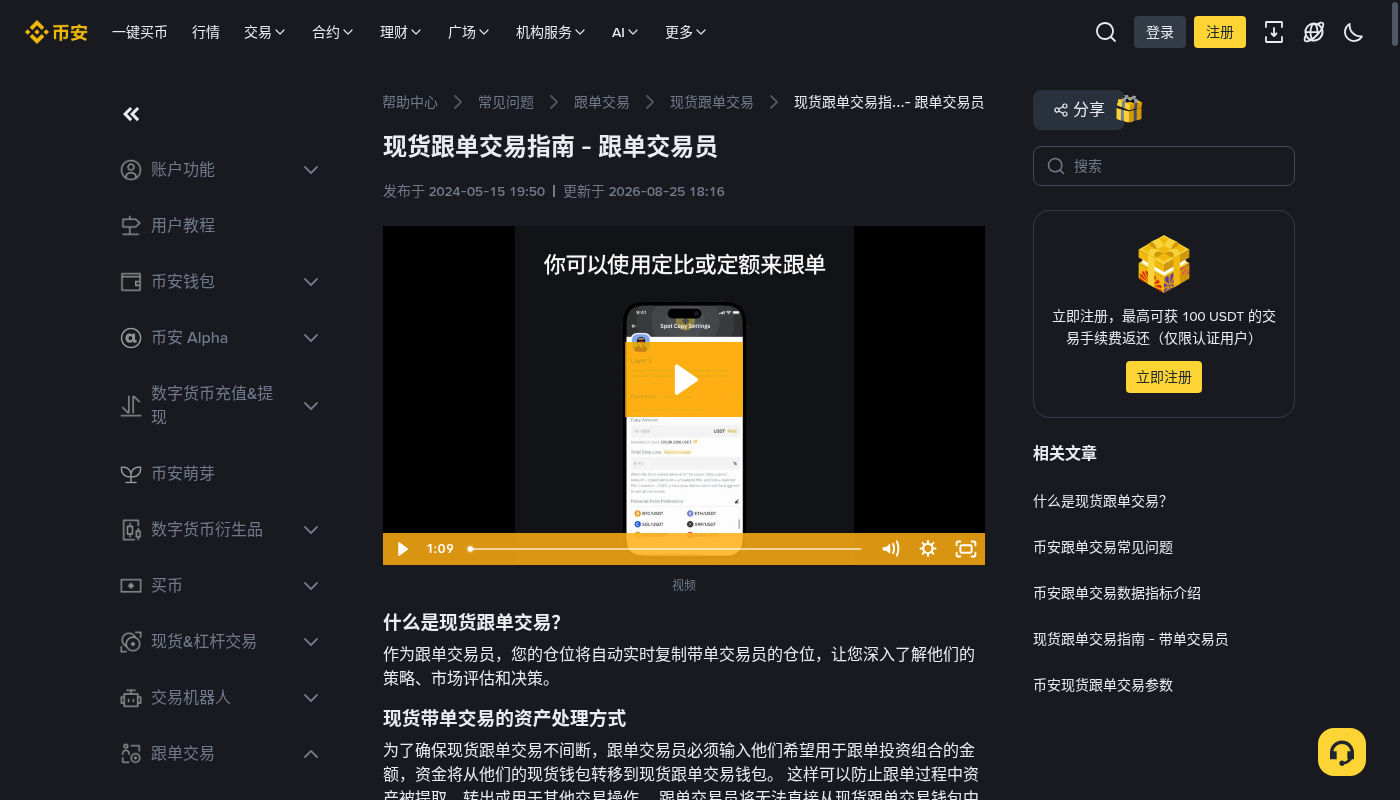Click 用户教程 sidebar item
The image size is (1400, 800).
click(x=183, y=226)
